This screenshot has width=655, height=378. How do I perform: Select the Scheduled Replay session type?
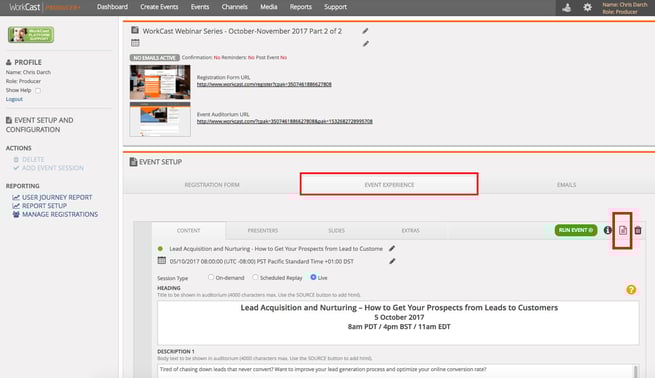(x=255, y=277)
